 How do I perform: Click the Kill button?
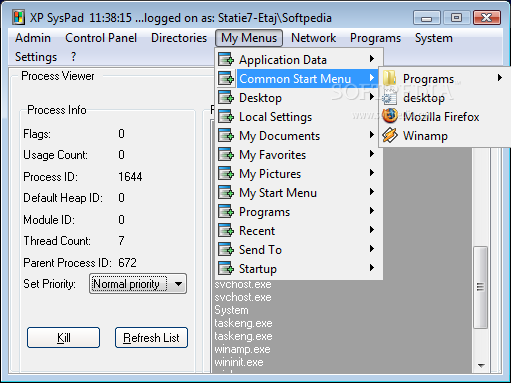[63, 337]
